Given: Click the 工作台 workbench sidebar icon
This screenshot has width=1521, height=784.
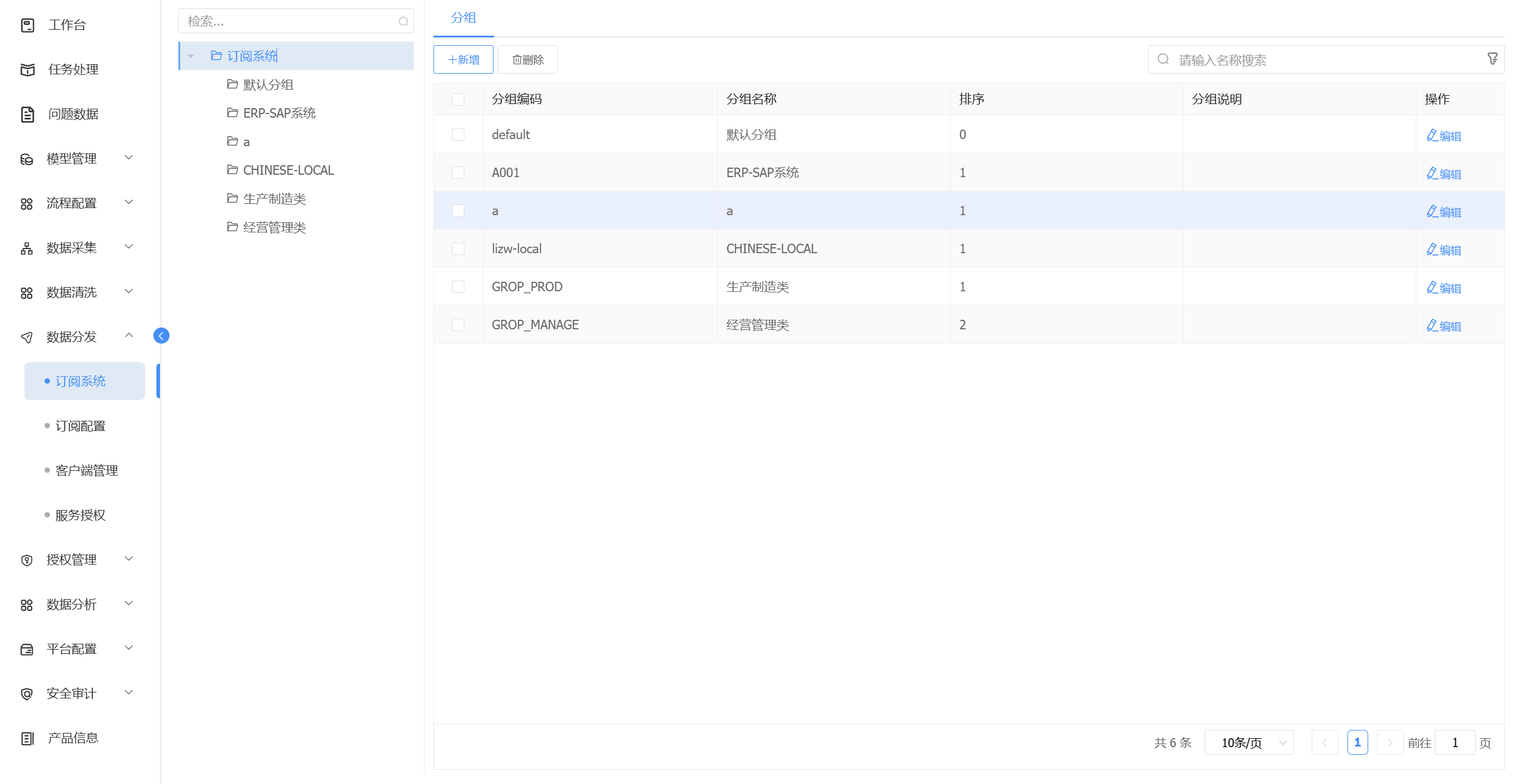Looking at the screenshot, I should tap(27, 25).
